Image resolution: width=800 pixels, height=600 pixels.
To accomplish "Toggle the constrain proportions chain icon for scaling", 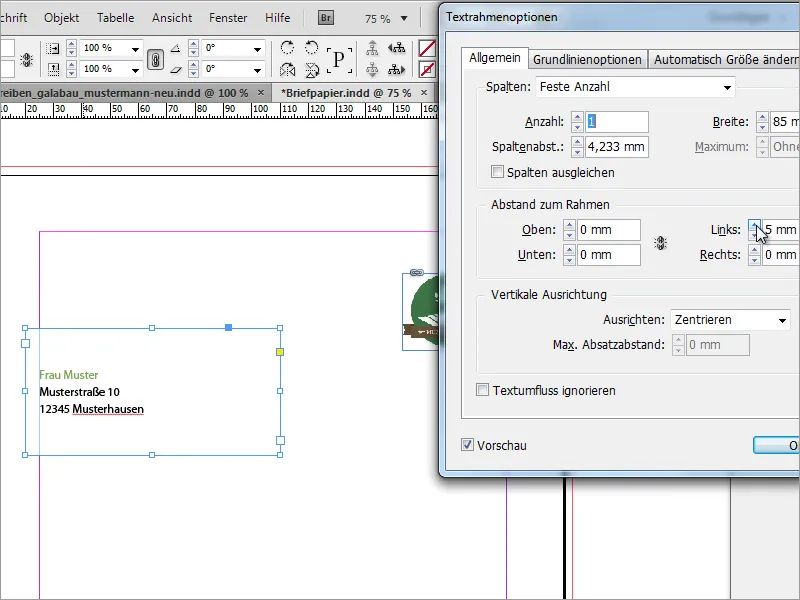I will coord(155,59).
